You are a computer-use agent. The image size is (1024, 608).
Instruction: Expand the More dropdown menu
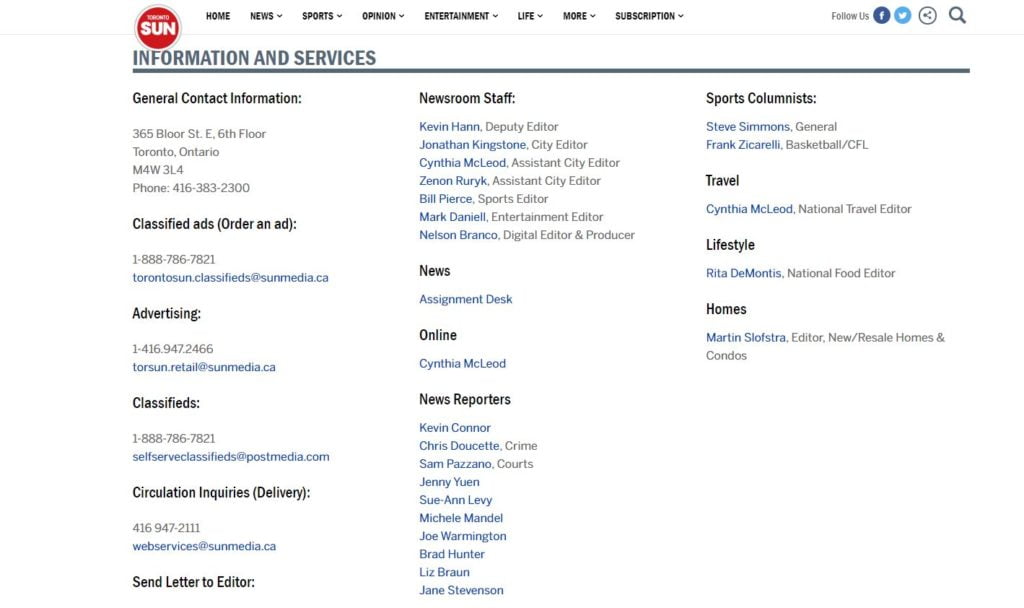pos(579,16)
